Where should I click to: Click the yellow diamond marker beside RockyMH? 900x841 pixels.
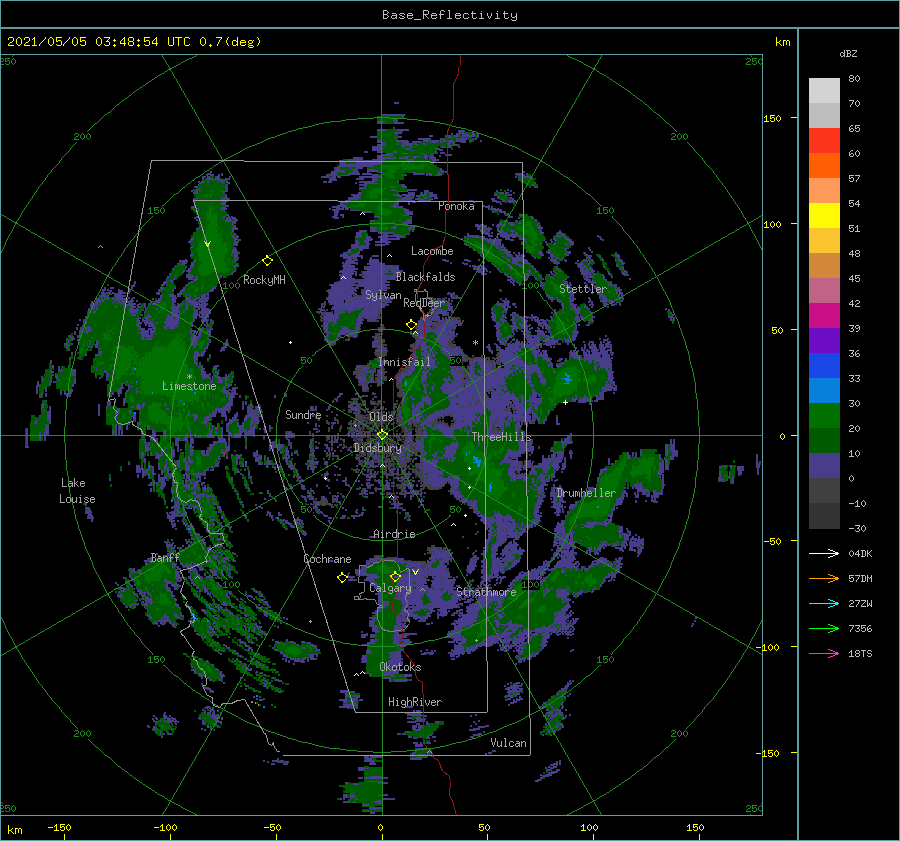(x=267, y=261)
